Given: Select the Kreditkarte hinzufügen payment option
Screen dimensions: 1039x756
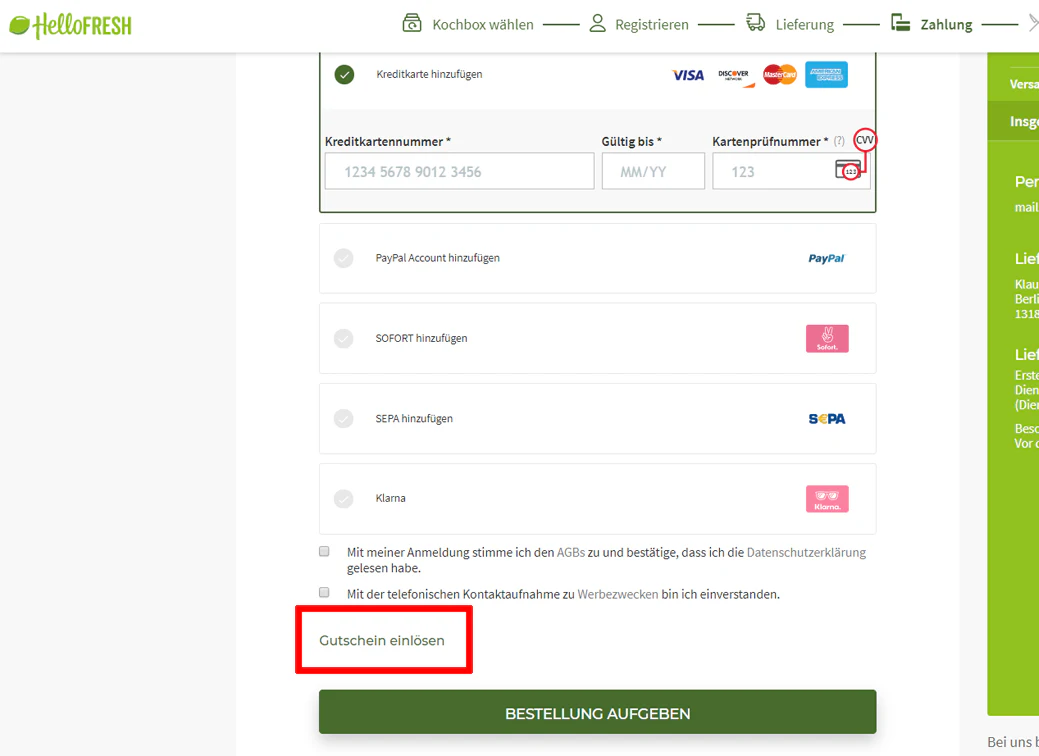Looking at the screenshot, I should pyautogui.click(x=344, y=74).
